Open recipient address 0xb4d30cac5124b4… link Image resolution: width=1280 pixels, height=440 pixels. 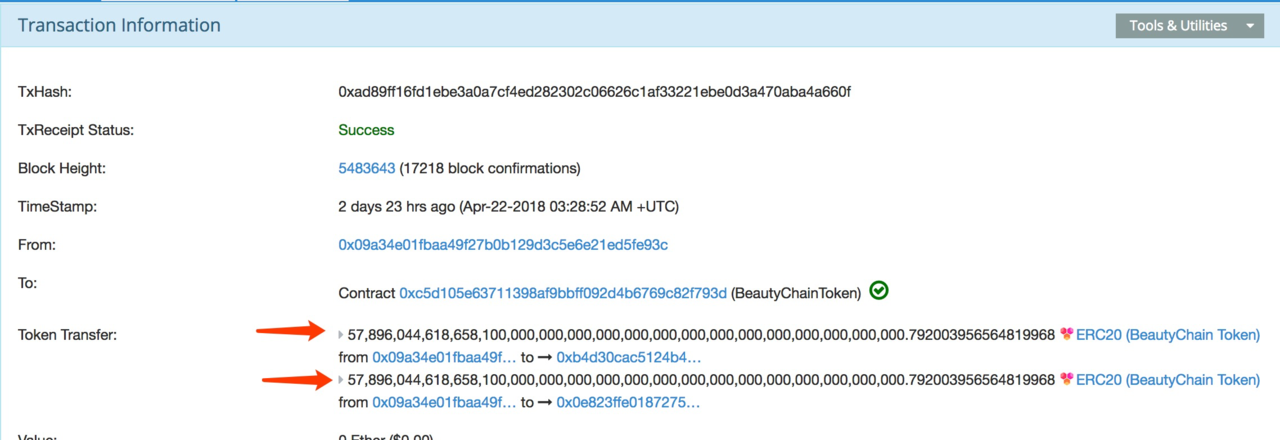[x=629, y=357]
